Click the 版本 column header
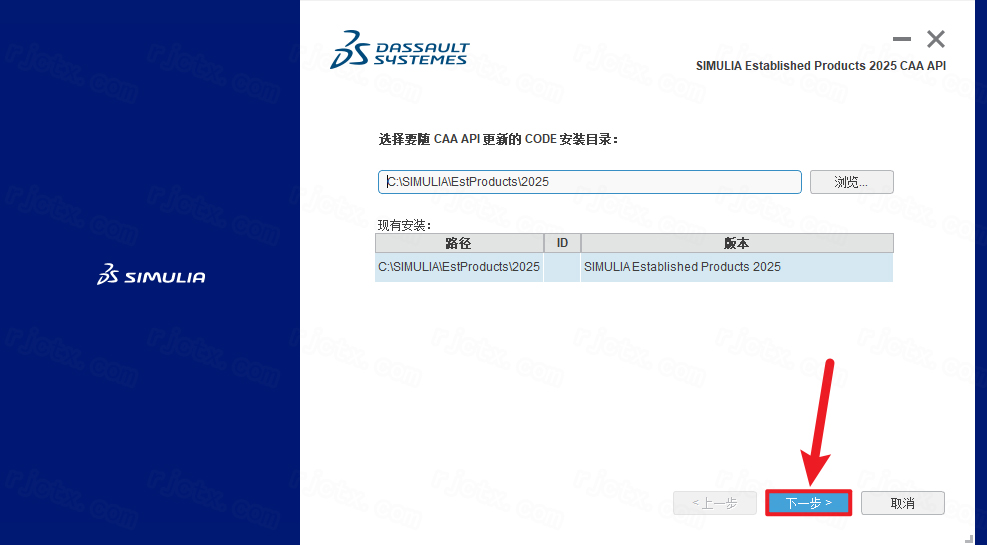 pos(736,243)
